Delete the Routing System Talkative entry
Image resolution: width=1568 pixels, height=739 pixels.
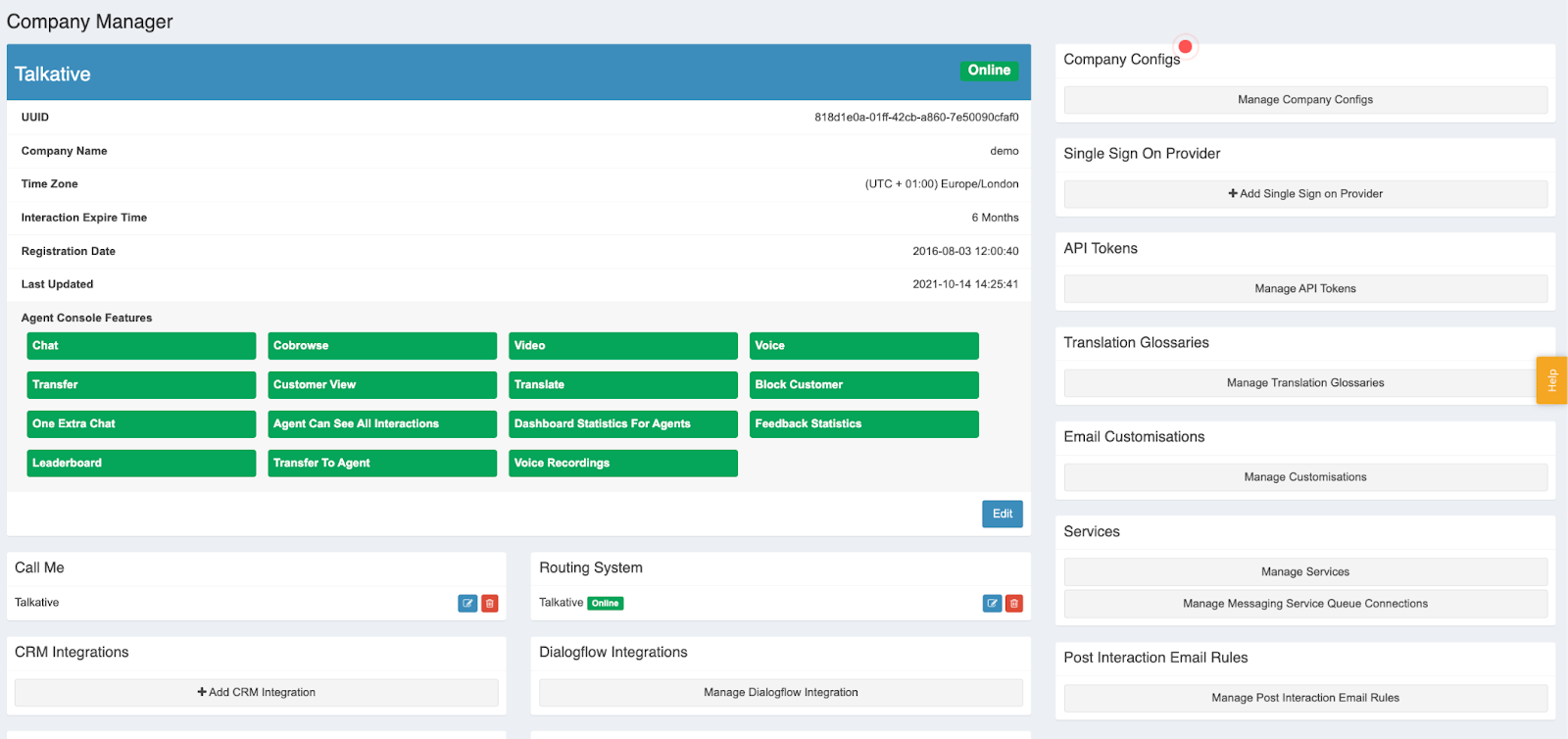[x=1014, y=604]
